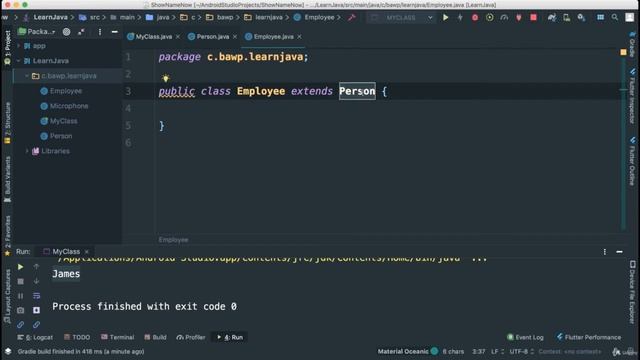The height and width of the screenshot is (360, 640).
Task: Click the yellow lightbulb intention icon
Action: (165, 78)
